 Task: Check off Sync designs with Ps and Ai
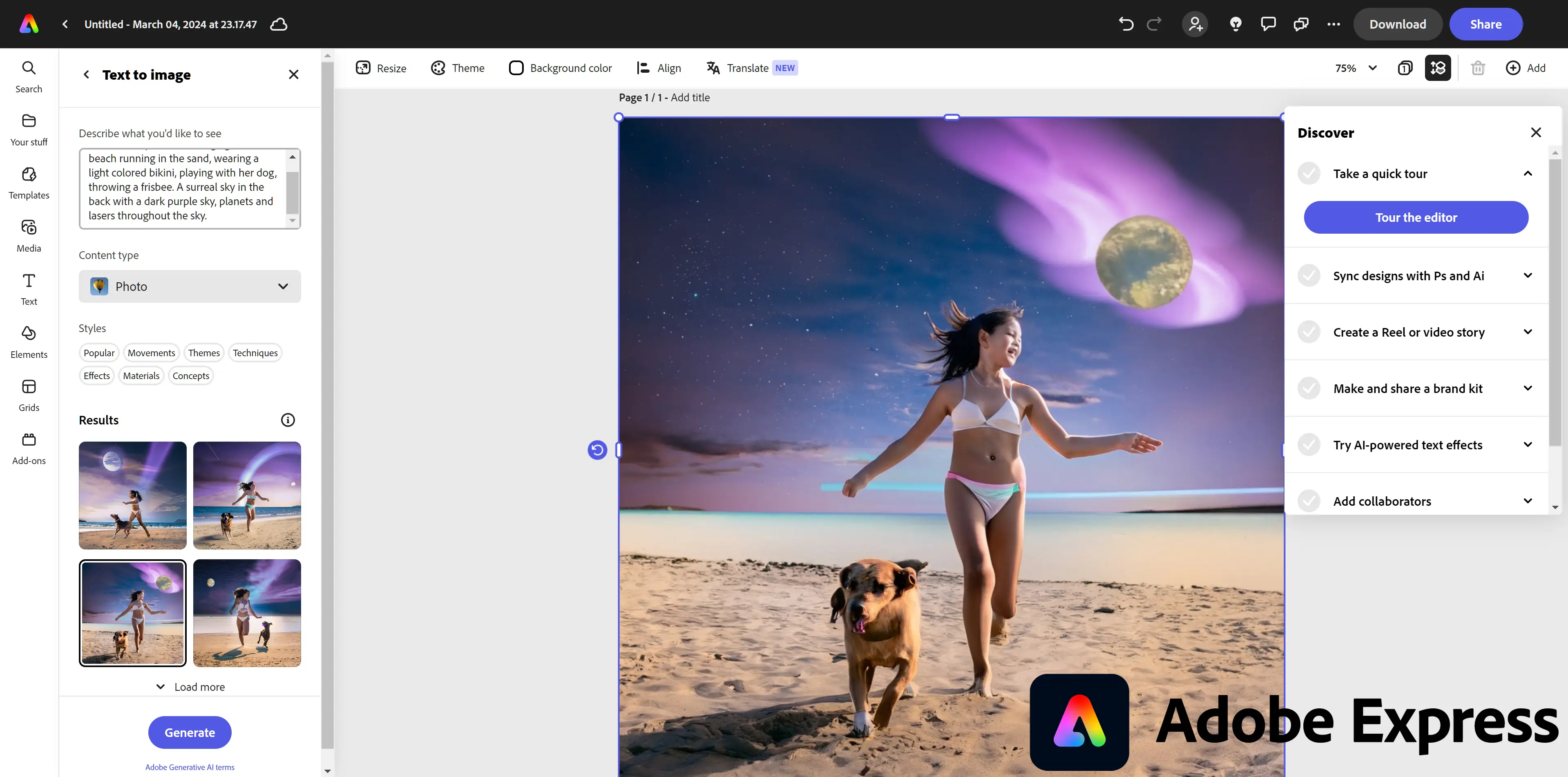coord(1309,276)
